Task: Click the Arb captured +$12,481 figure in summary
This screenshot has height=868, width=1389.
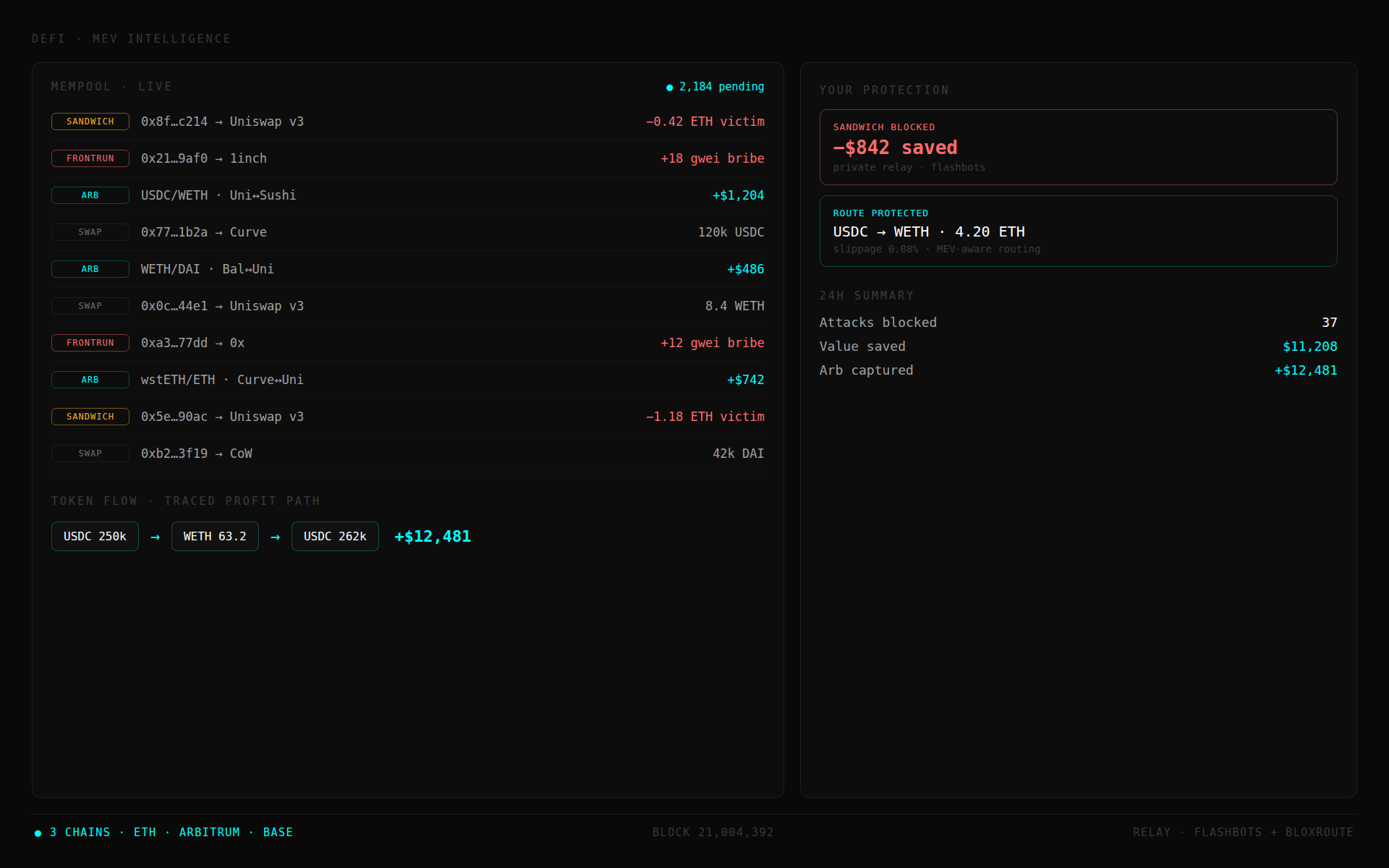Action: pos(1306,370)
